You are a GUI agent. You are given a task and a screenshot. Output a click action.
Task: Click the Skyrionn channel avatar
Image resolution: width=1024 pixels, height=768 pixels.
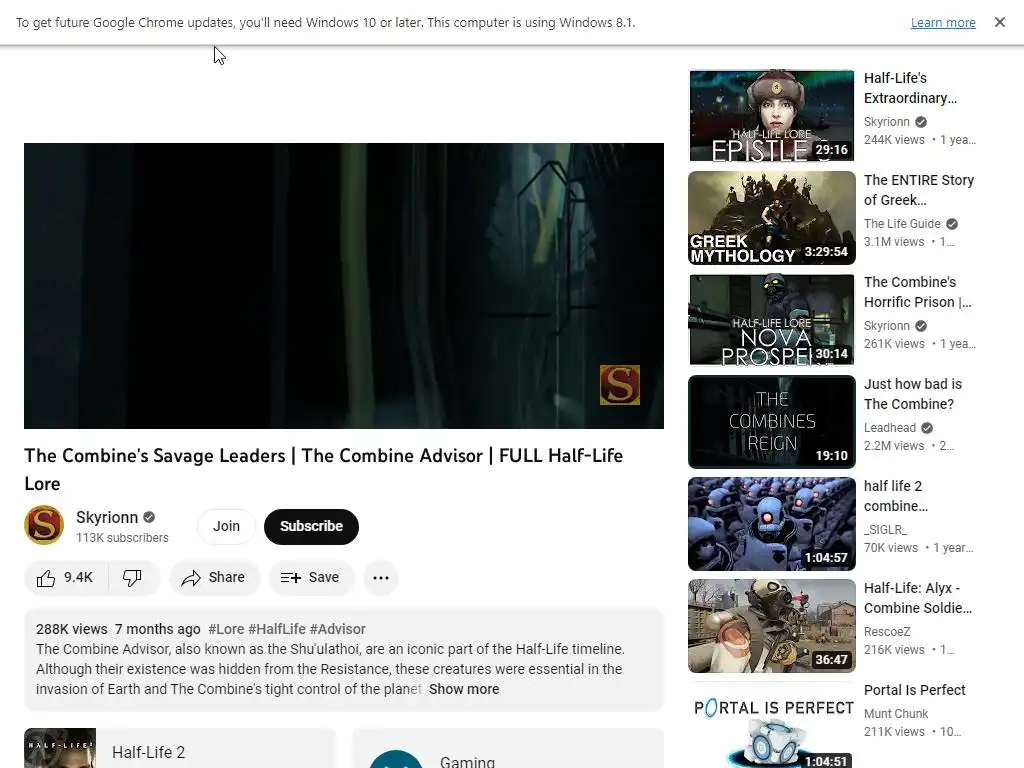point(44,525)
